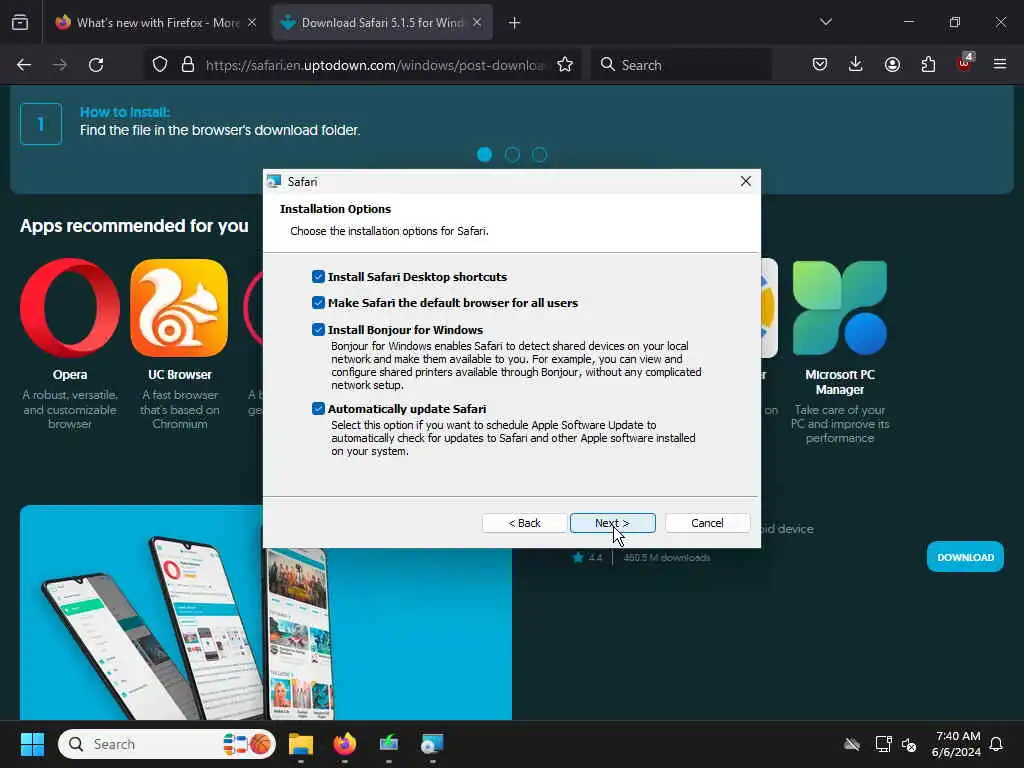
Task: Close the Safari installer dialog
Action: click(x=746, y=182)
